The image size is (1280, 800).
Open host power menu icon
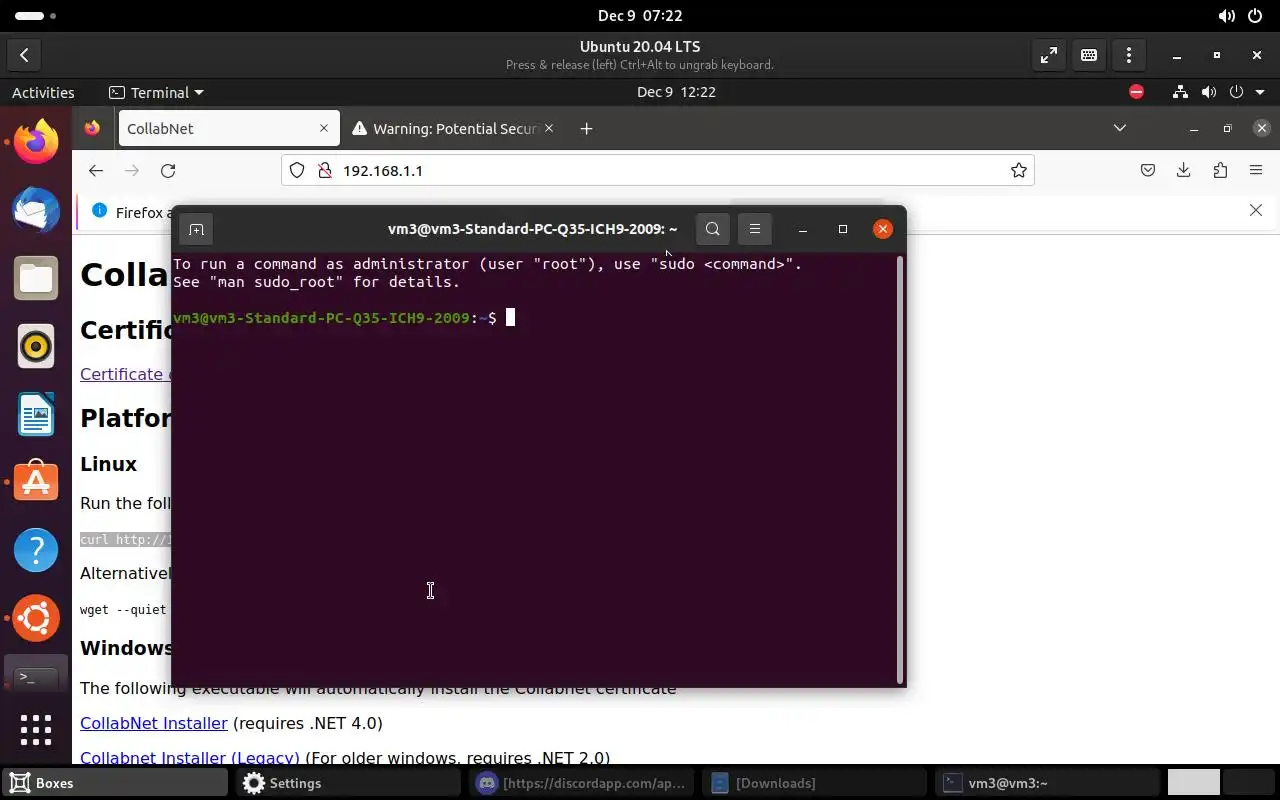coord(1255,16)
